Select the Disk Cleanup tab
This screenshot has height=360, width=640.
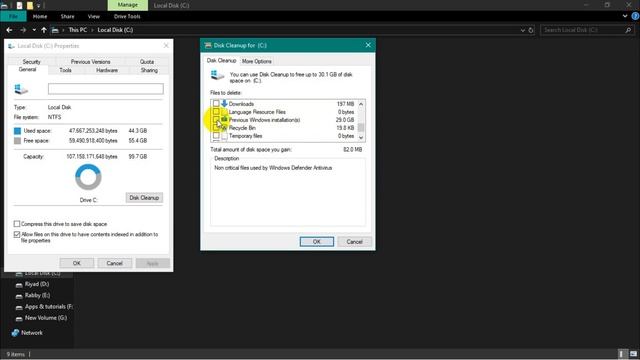(x=221, y=60)
